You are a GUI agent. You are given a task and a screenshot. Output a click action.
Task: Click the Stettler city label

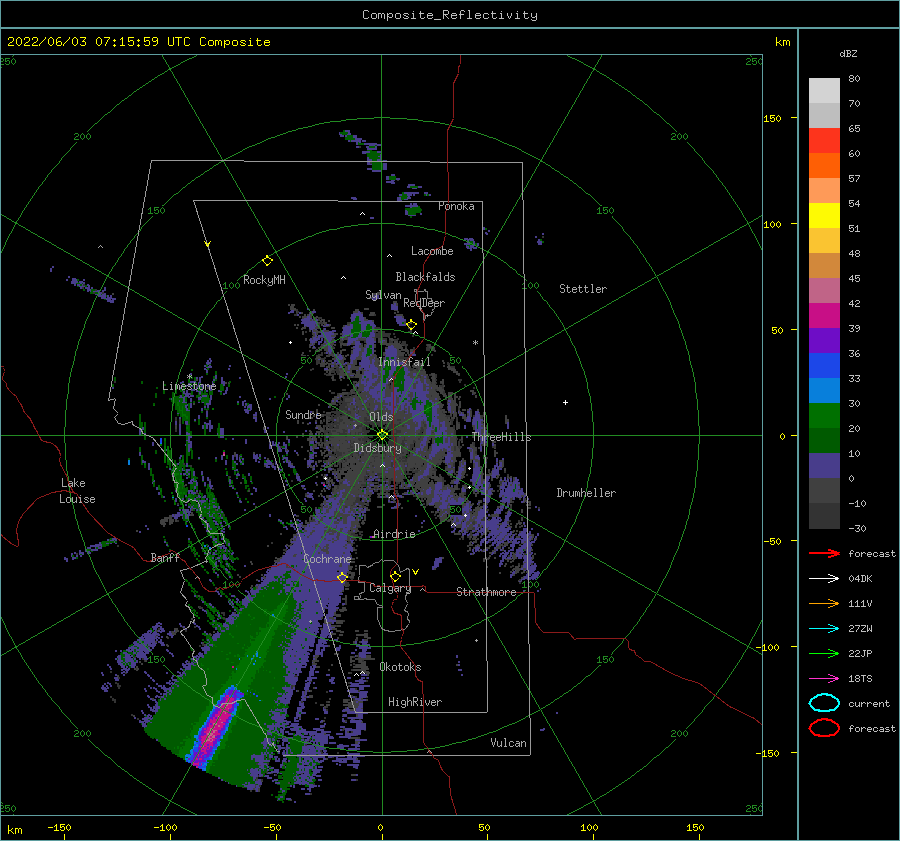tap(583, 289)
